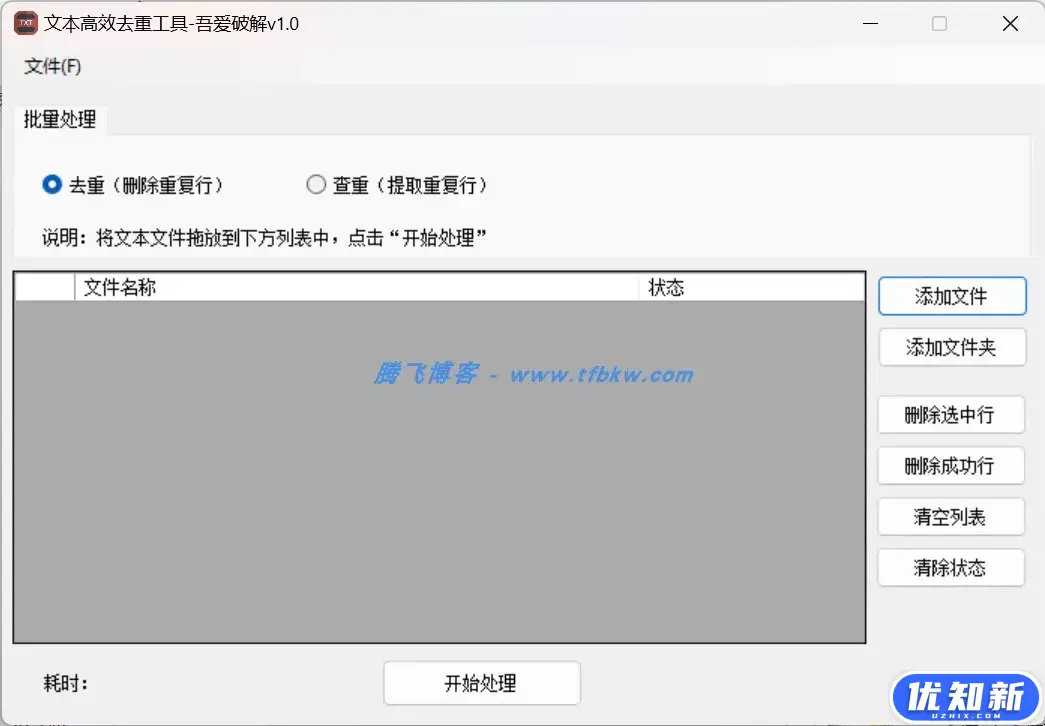Screen dimensions: 1045x726
Task: Click the 状态 column header
Action: click(666, 287)
